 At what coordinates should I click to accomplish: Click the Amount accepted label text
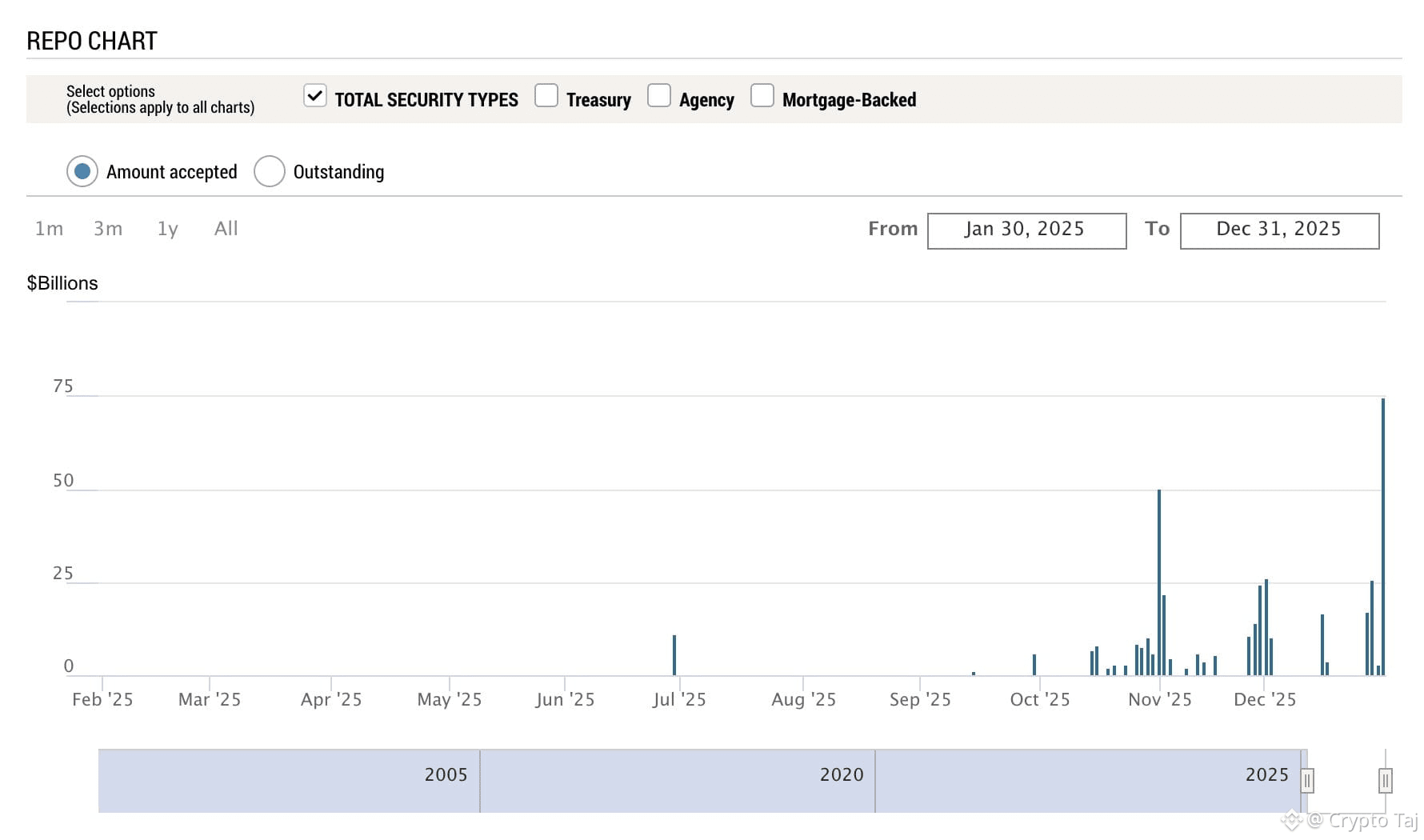tap(172, 172)
